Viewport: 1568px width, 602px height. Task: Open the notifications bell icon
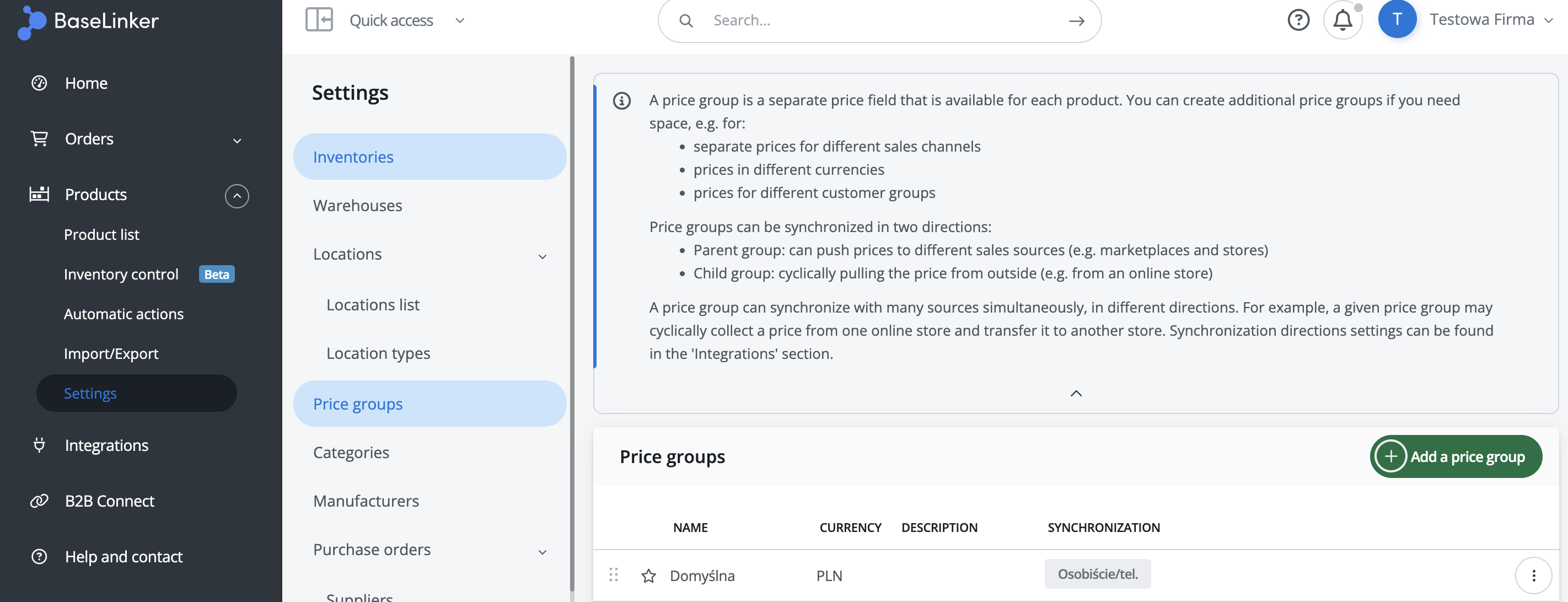(1342, 20)
